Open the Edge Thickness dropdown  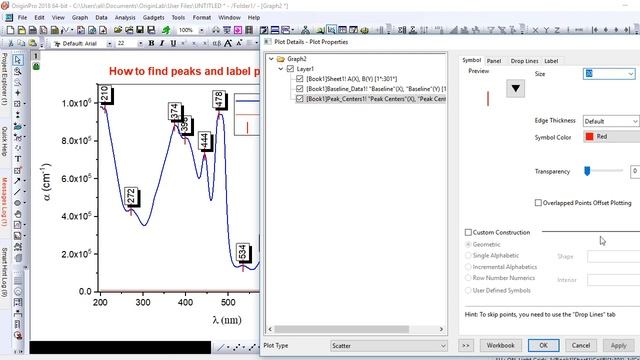coord(635,121)
